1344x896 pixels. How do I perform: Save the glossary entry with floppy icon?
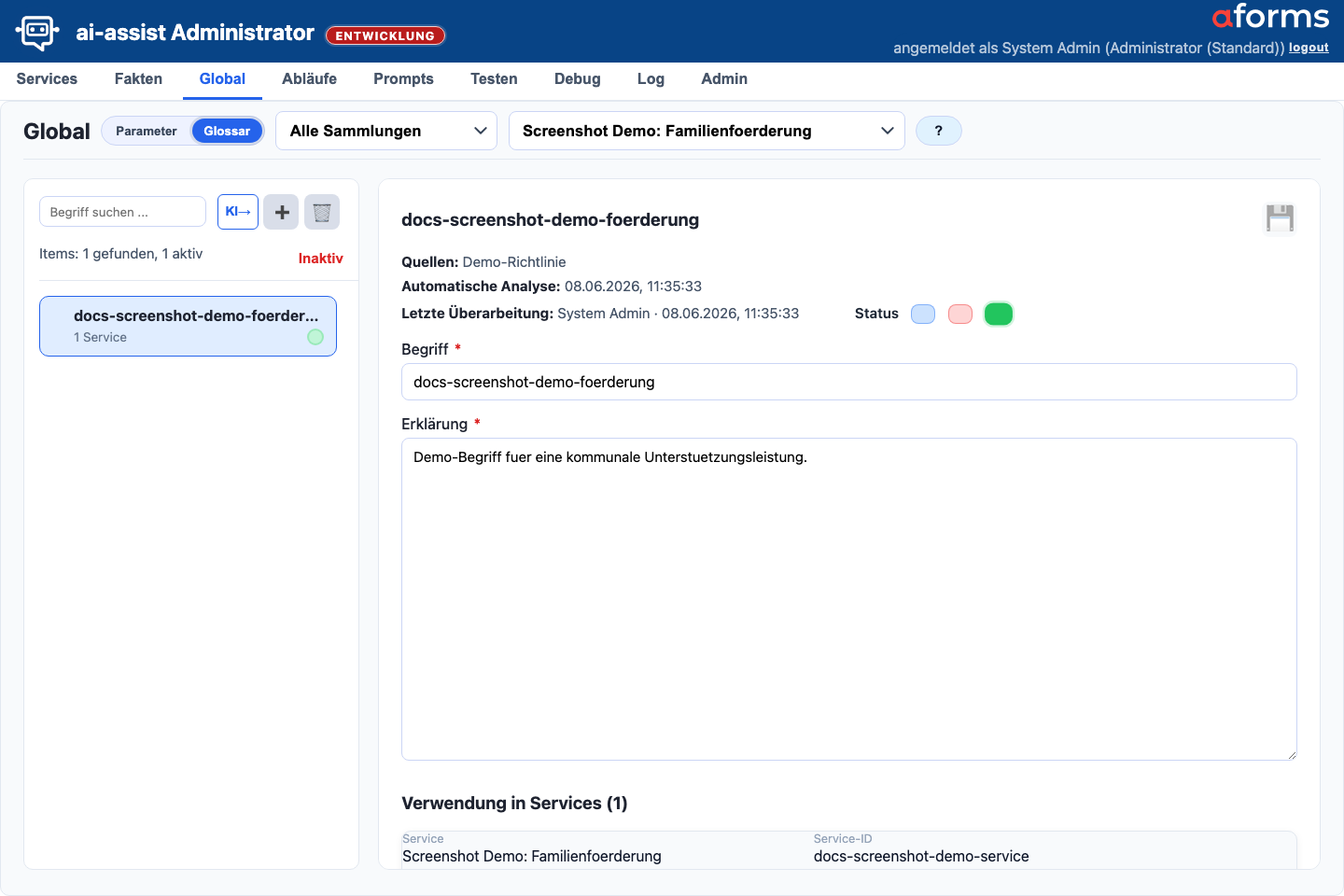click(x=1280, y=218)
